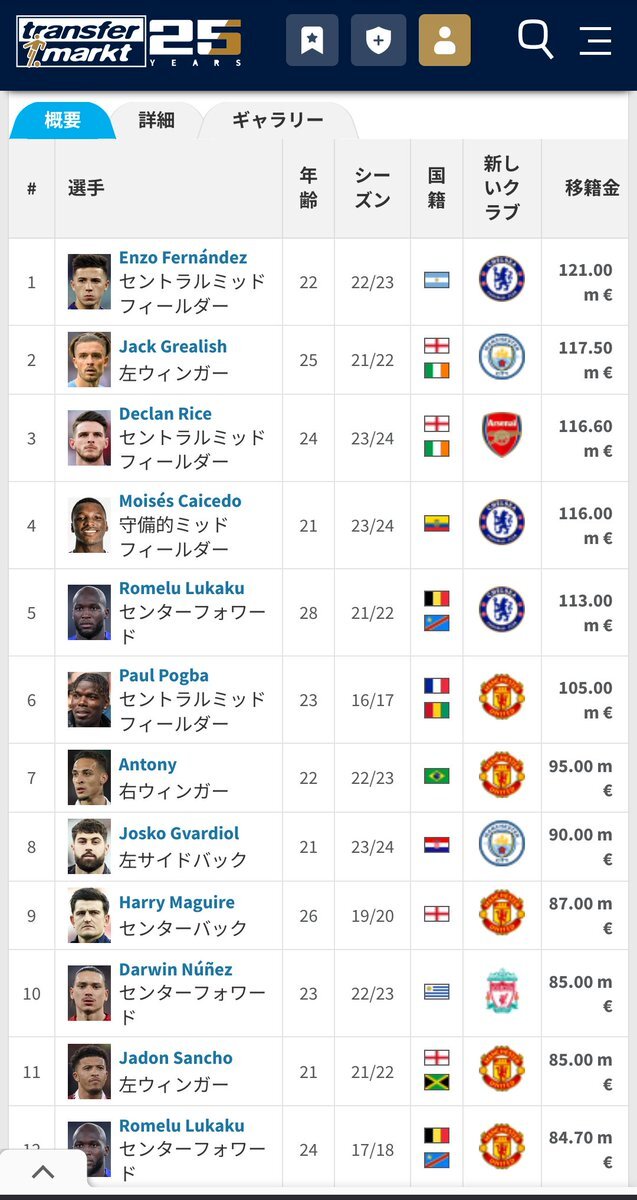The width and height of the screenshot is (637, 1200).
Task: Click Liverpool crest in Darwin Núñez row
Action: point(501,993)
